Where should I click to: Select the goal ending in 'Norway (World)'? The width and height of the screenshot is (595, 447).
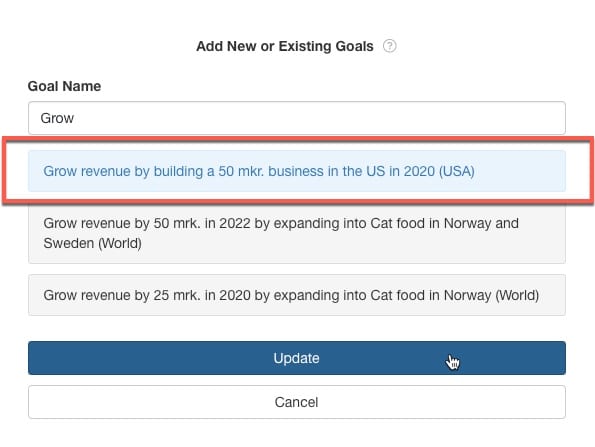[x=297, y=295]
